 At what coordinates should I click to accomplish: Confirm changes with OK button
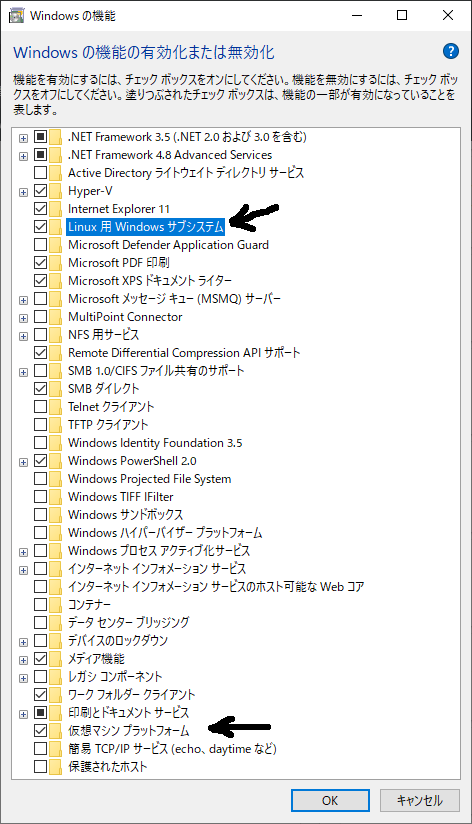(x=330, y=800)
